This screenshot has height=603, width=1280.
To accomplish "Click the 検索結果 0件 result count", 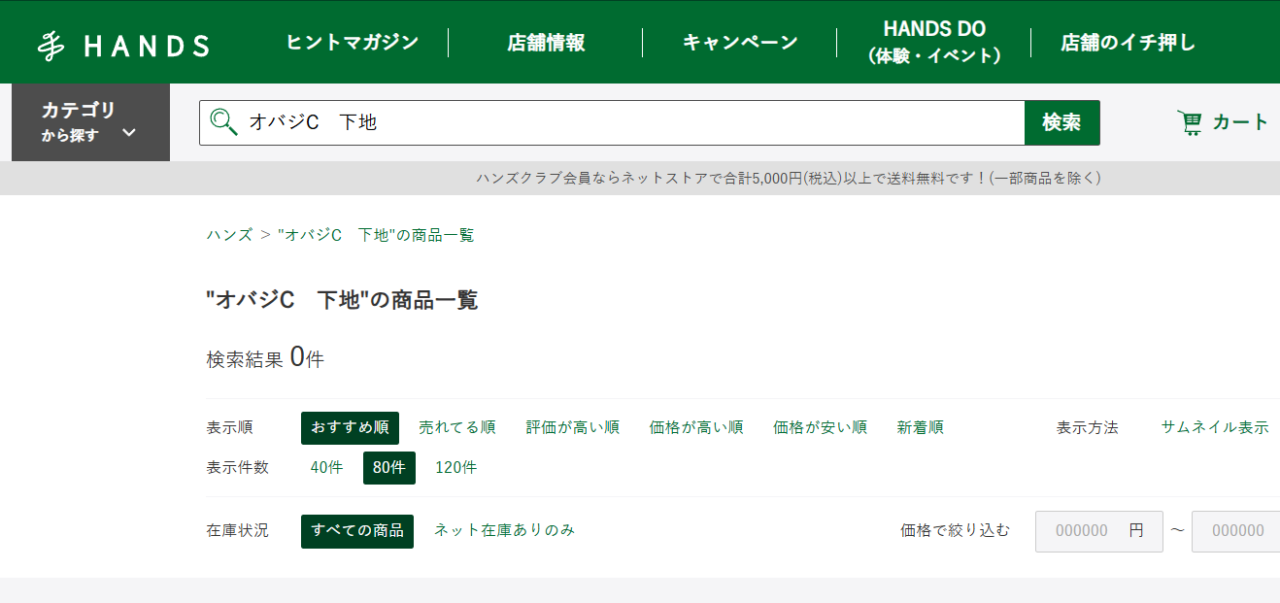I will coord(265,358).
